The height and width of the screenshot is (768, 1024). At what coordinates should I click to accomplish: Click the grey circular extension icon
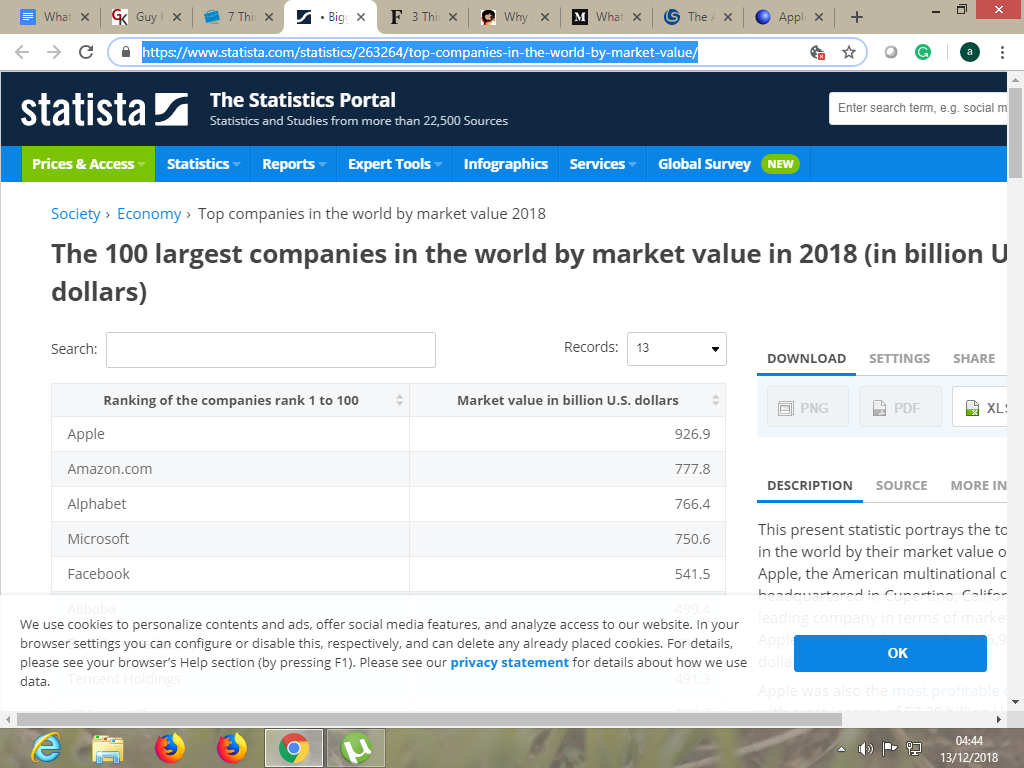pos(891,52)
